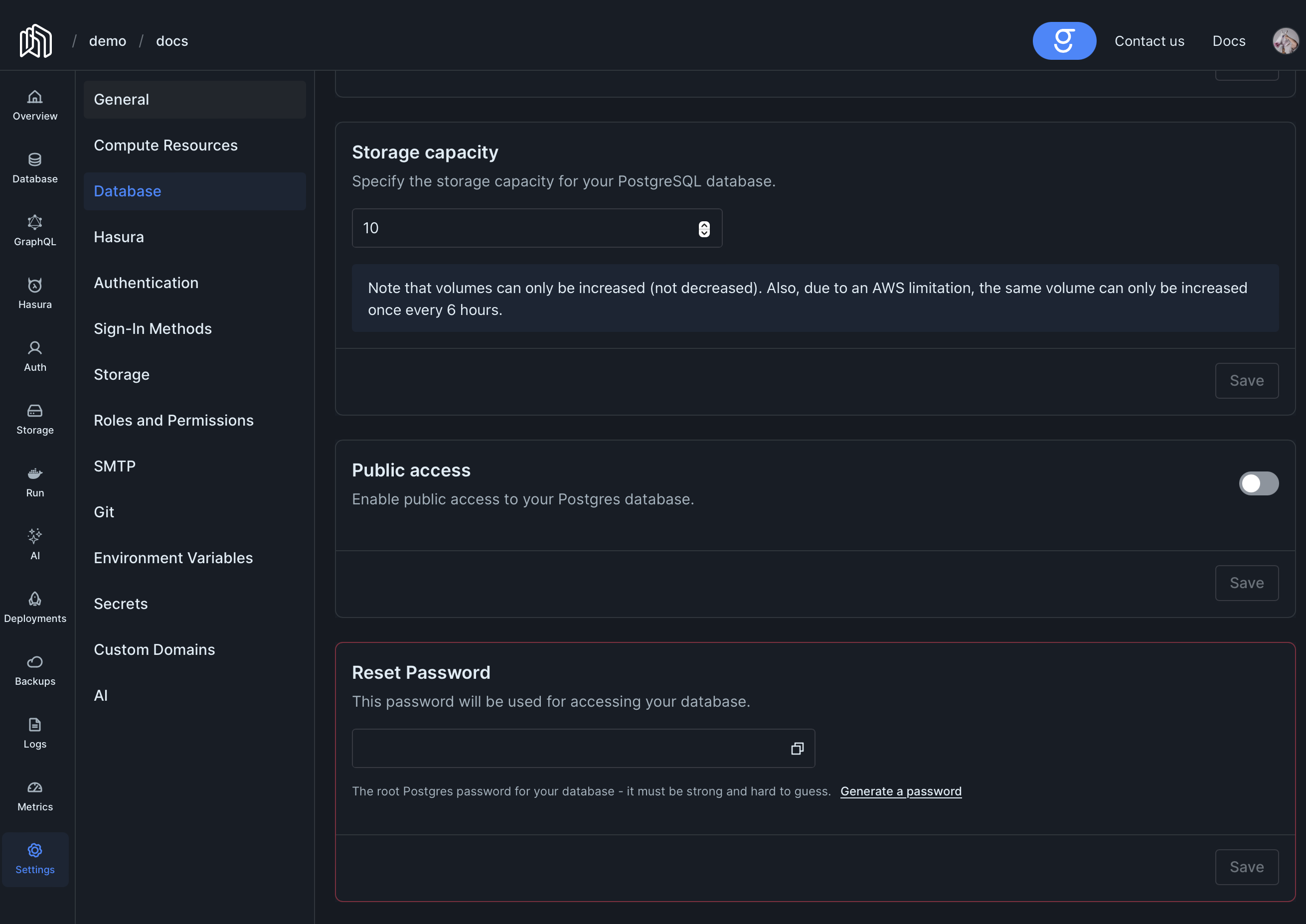
Task: Save the Storage capacity section
Action: coord(1246,381)
